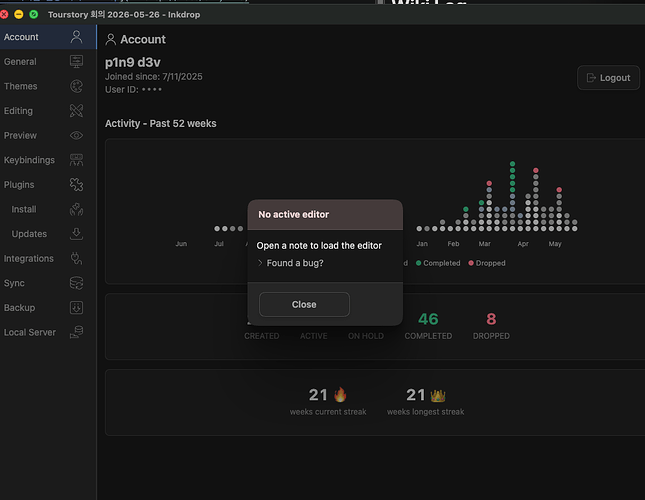Click the ON HOLD stat label
The height and width of the screenshot is (500, 645).
pyautogui.click(x=366, y=336)
